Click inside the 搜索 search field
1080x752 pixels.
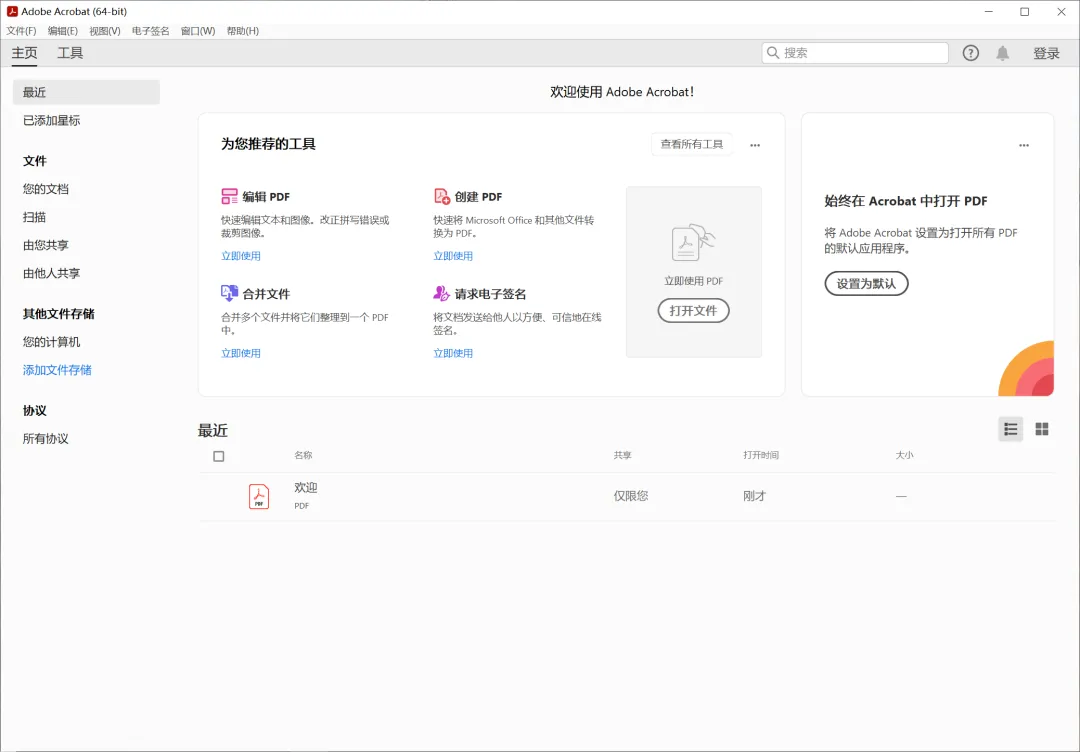point(855,53)
